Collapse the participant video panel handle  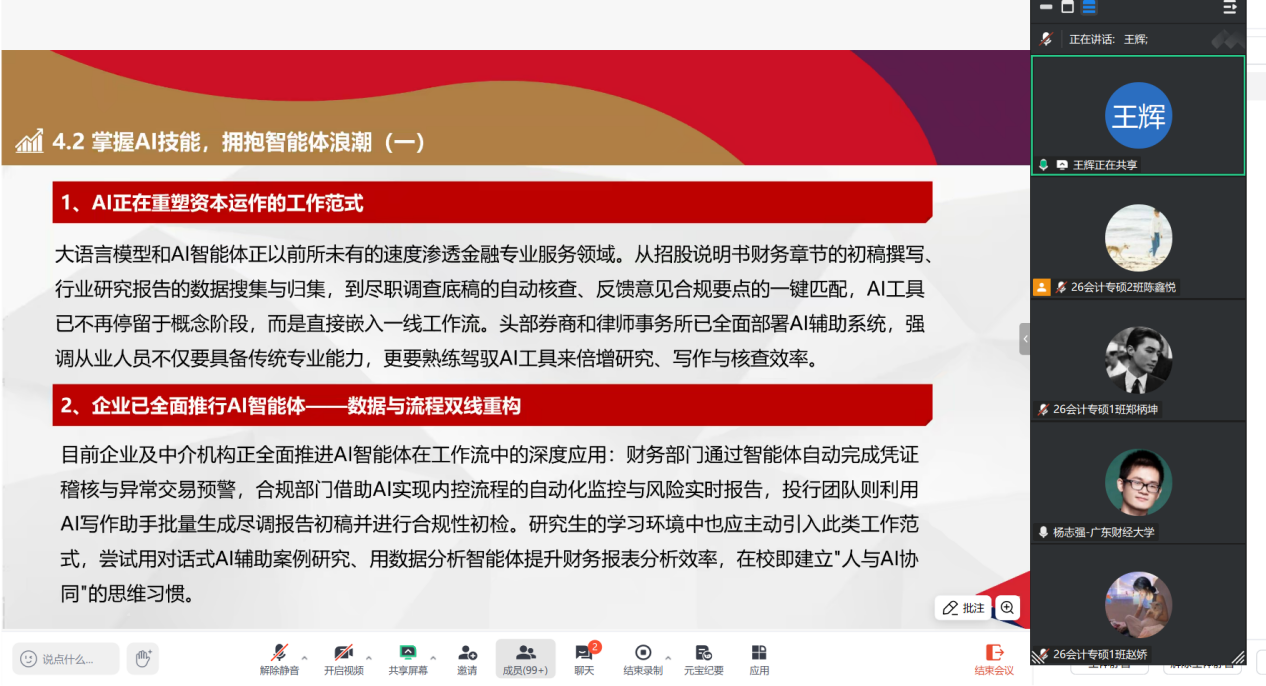[x=1025, y=339]
